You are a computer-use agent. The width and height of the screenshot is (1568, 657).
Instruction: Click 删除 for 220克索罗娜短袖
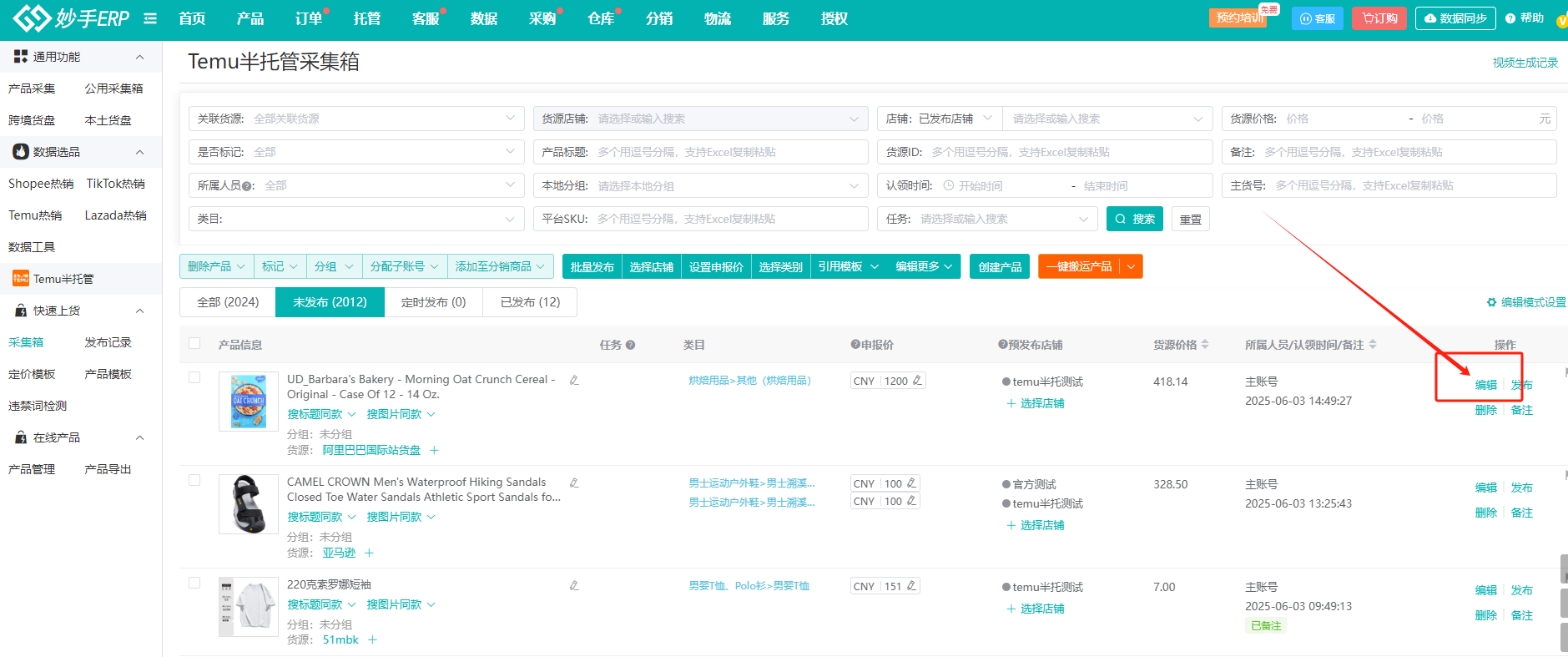[x=1486, y=615]
